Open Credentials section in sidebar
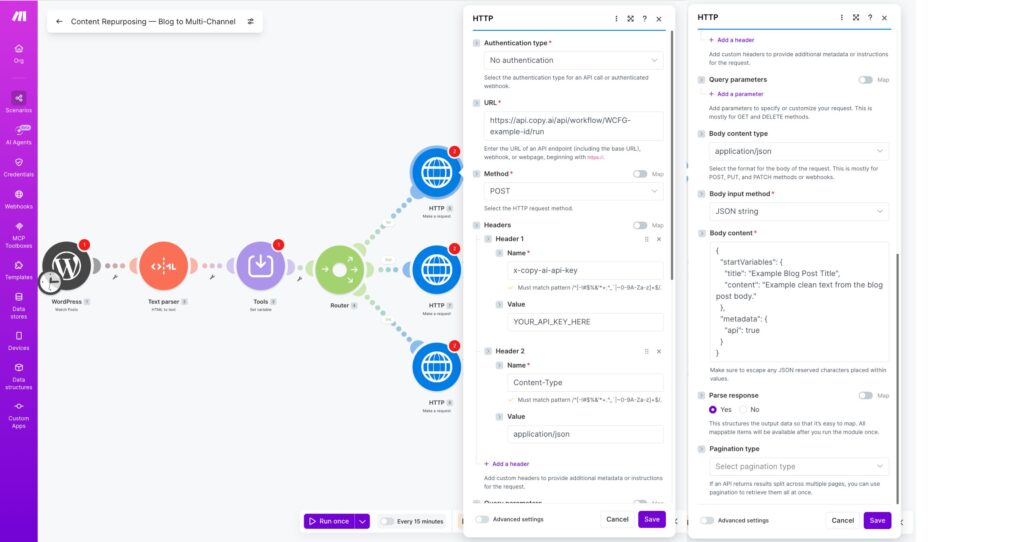The image size is (1024, 542). 19,167
